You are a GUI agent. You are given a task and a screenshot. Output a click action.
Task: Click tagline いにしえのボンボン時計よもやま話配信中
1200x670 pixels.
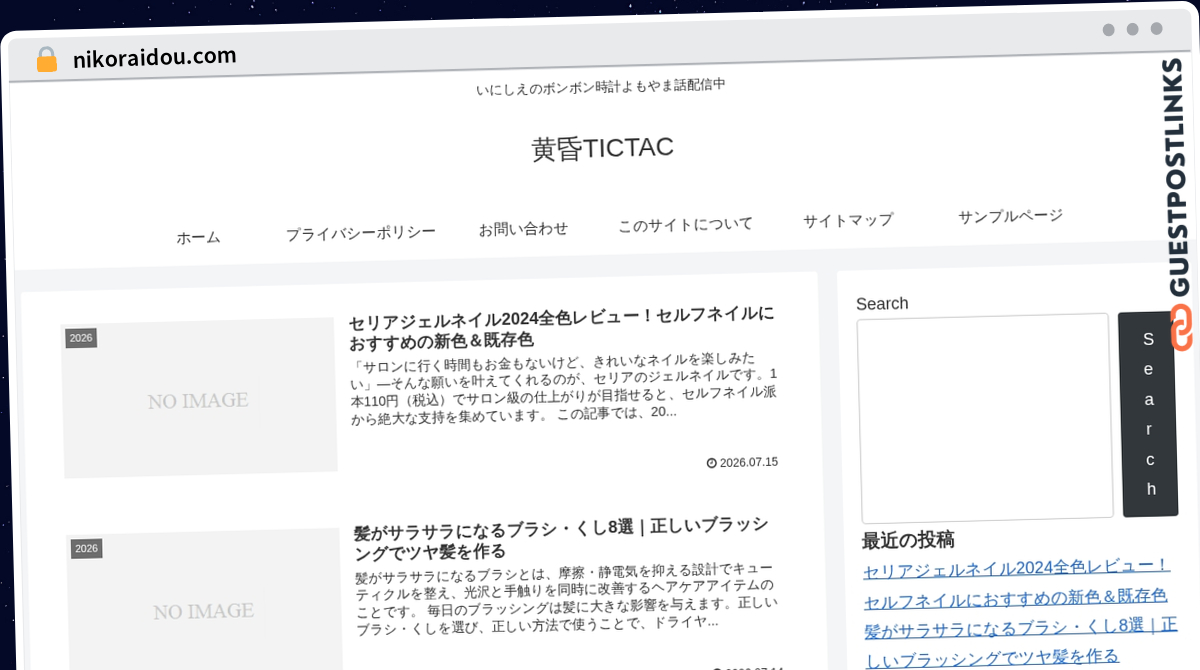click(601, 87)
